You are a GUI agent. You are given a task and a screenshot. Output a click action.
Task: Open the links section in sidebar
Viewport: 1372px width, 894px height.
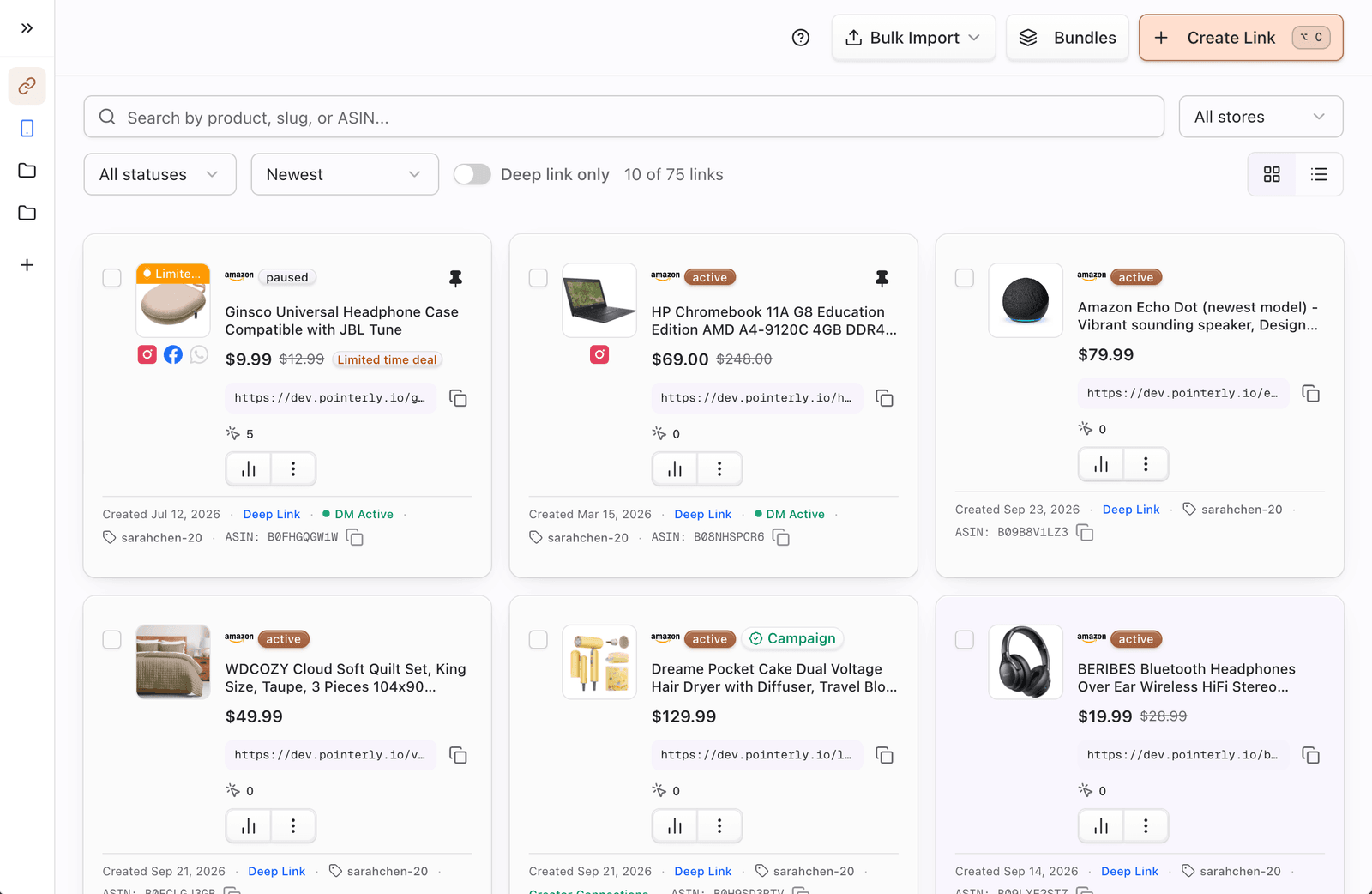(x=27, y=86)
